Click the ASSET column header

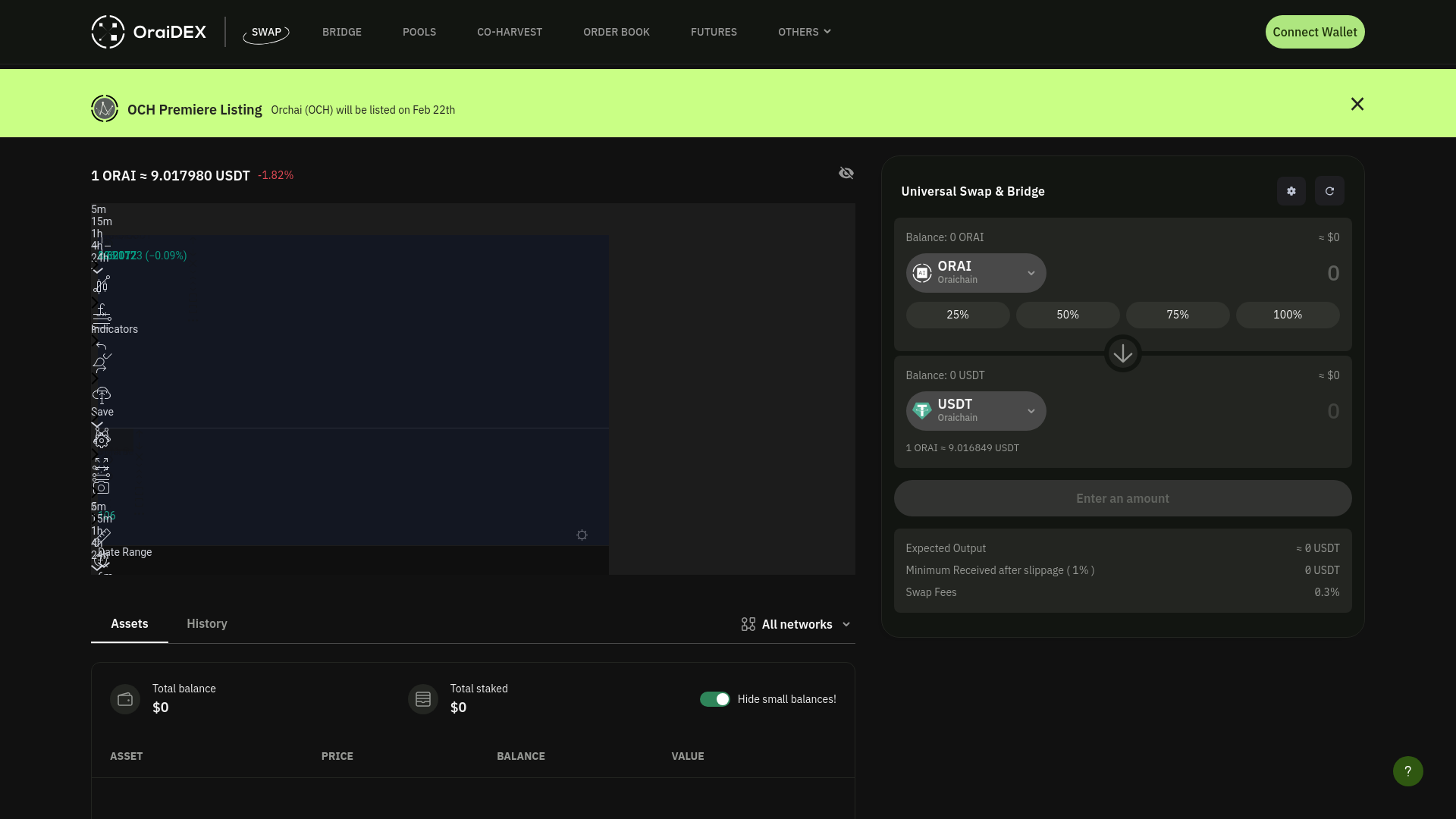click(127, 756)
